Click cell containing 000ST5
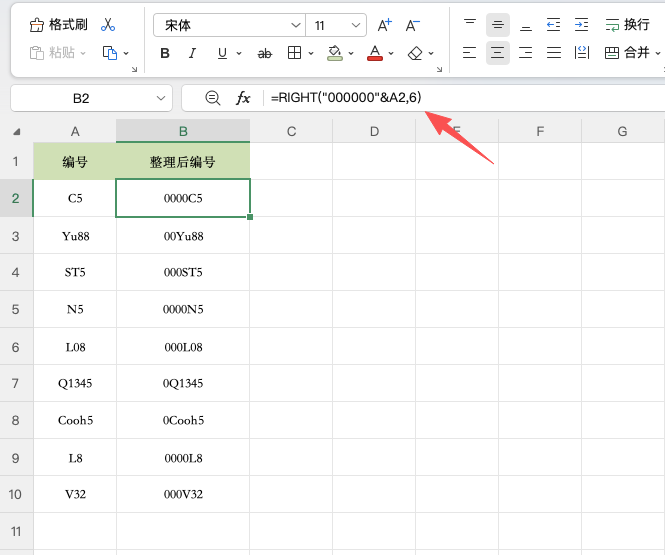665x555 pixels. point(183,272)
